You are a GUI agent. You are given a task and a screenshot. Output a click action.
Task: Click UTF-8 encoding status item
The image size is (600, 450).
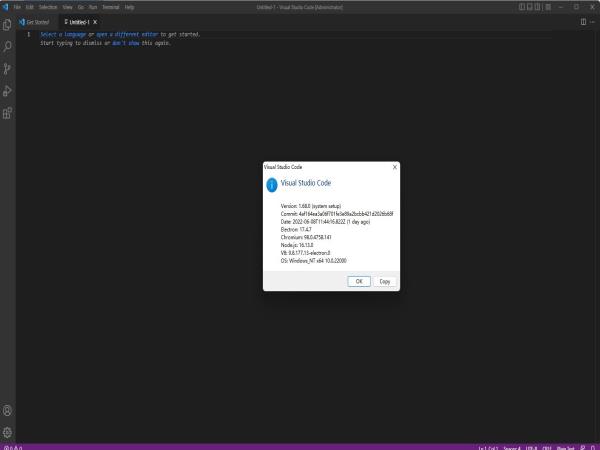pyautogui.click(x=531, y=447)
